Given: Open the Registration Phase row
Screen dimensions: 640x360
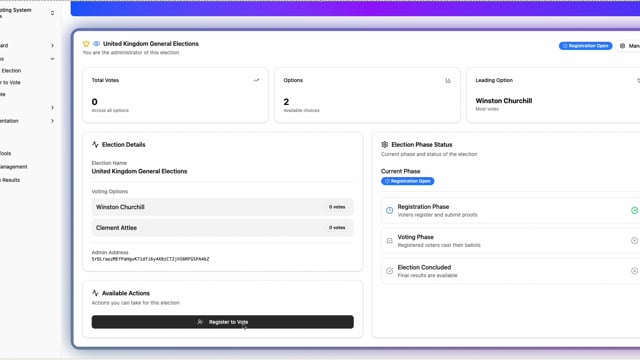Looking at the screenshot, I should pos(511,210).
